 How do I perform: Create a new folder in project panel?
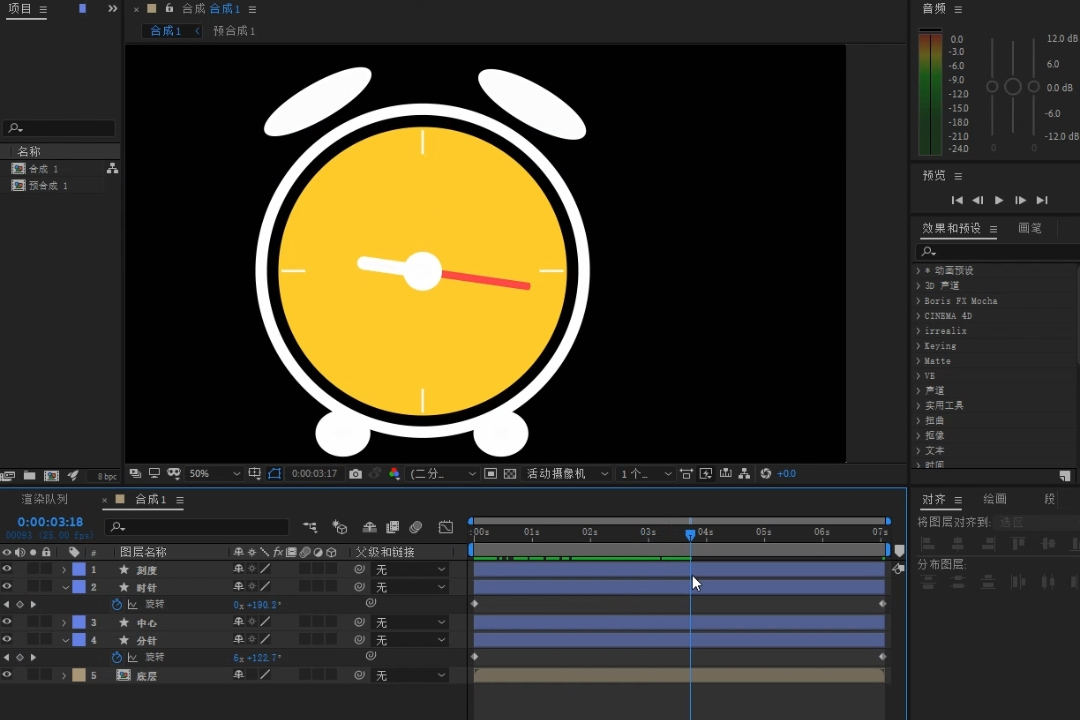click(x=30, y=476)
